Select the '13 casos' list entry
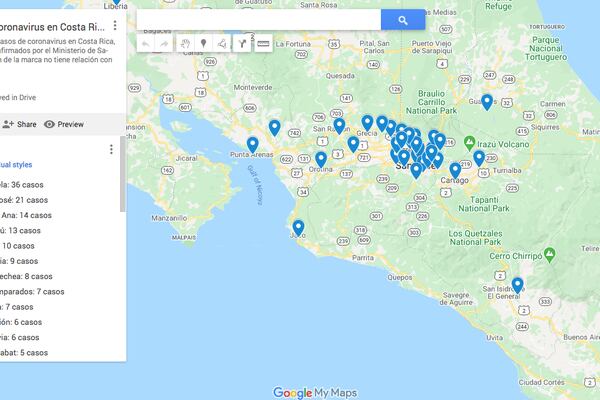 point(20,230)
